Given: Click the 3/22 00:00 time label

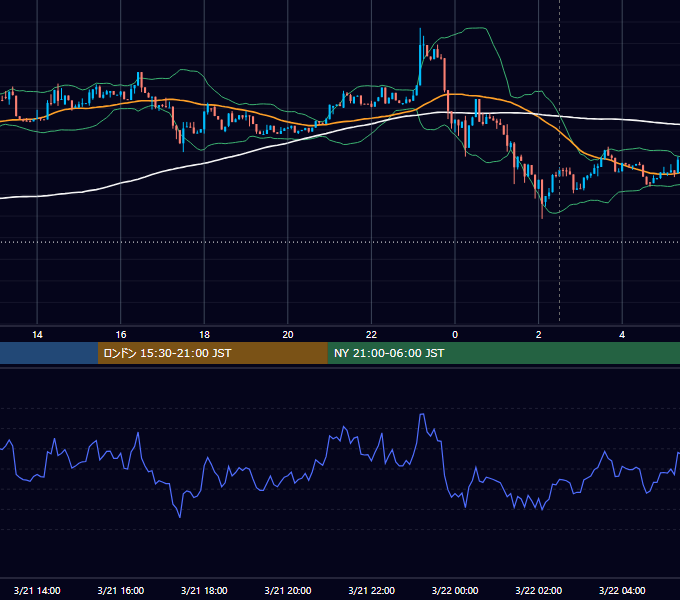Looking at the screenshot, I should coord(455,590).
